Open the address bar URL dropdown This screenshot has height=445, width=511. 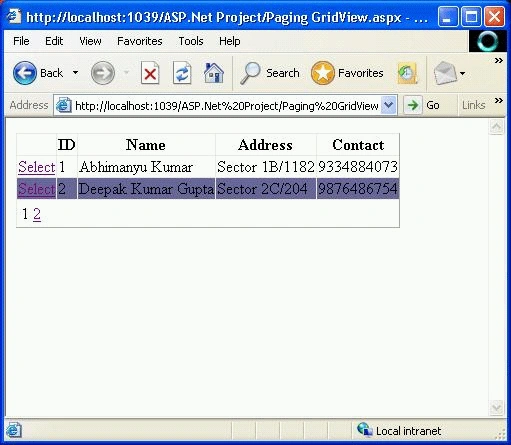pos(388,105)
